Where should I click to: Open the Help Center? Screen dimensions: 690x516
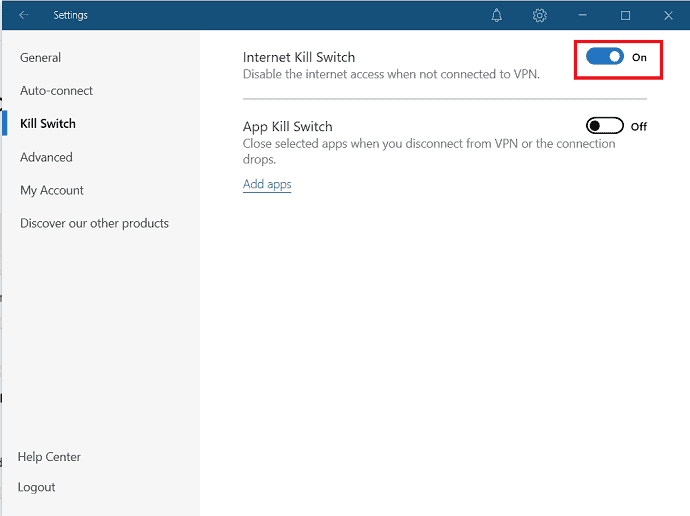[x=49, y=457]
